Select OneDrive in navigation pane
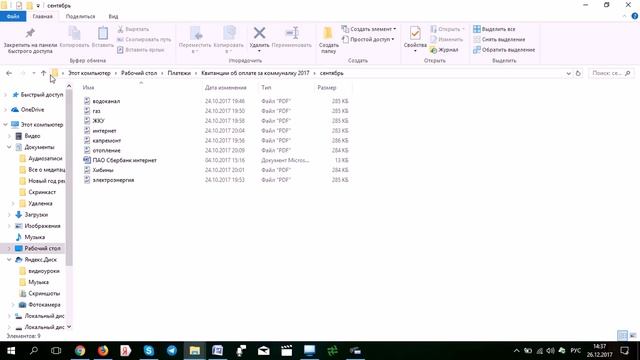Screen dimensions: 640x360 32,109
